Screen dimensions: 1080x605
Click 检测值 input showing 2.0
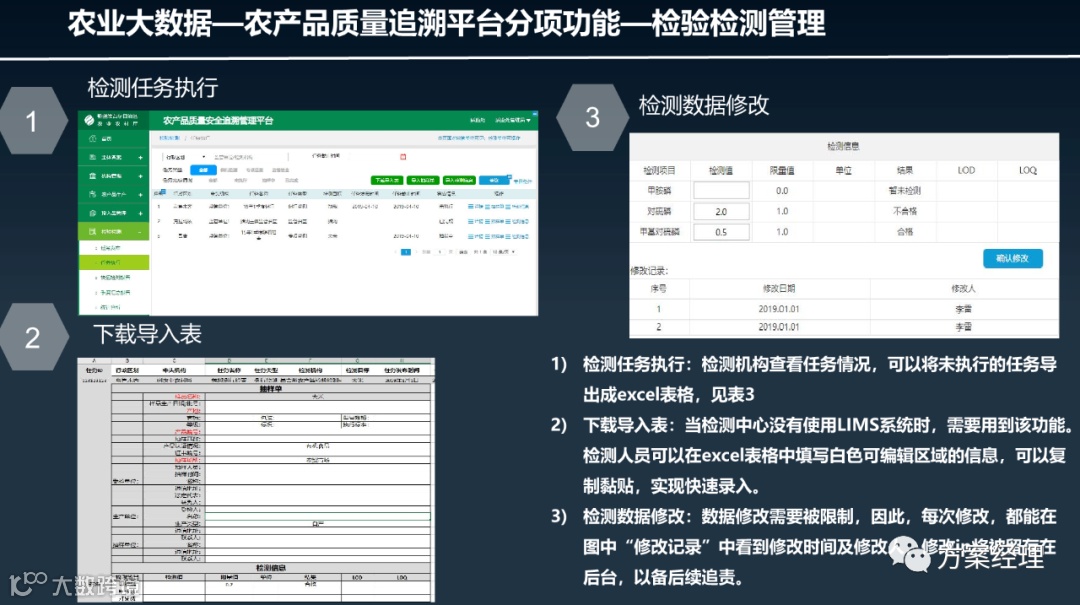[721, 212]
